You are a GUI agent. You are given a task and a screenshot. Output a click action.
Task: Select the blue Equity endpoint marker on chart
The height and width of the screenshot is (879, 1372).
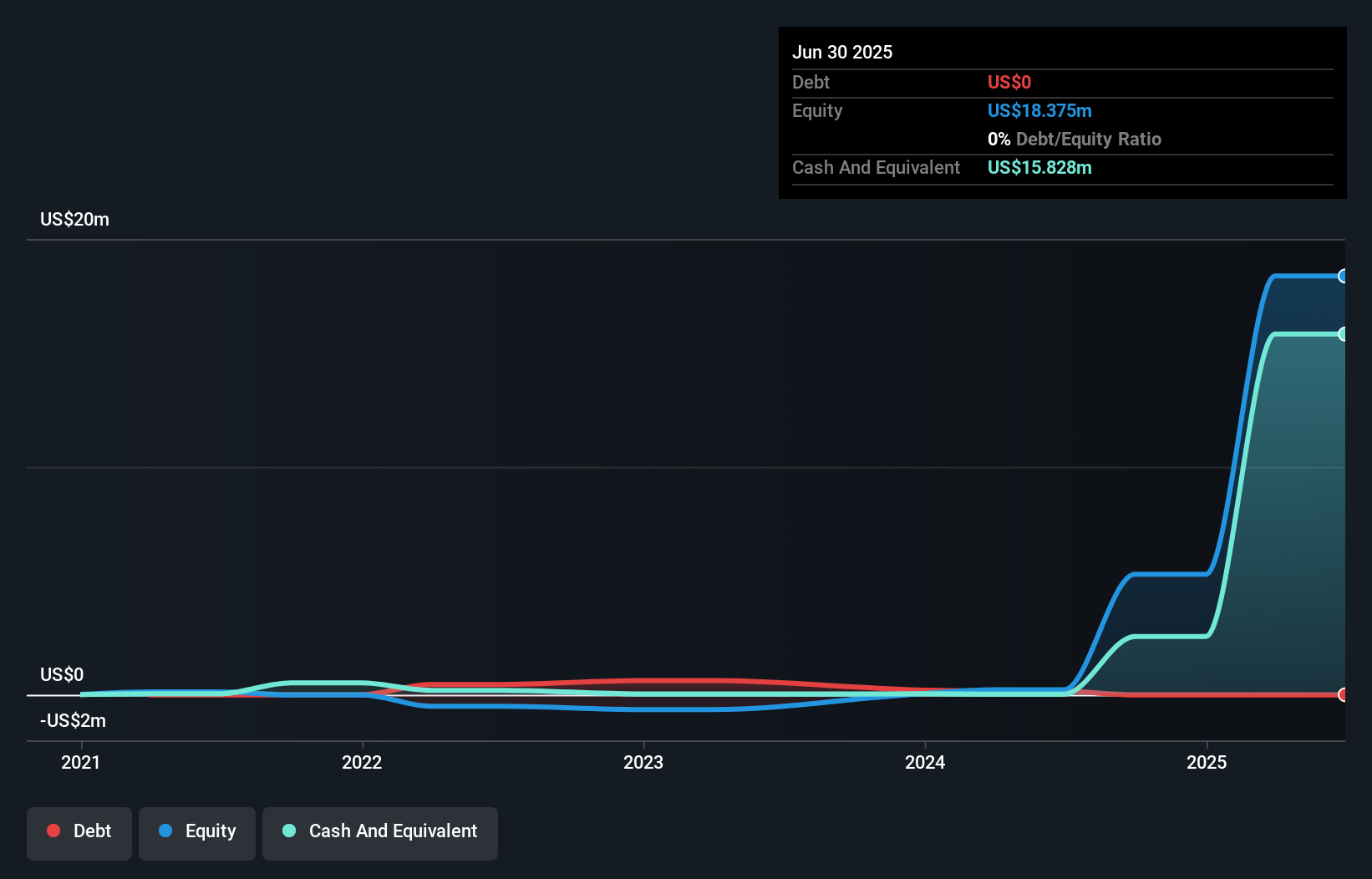pos(1343,275)
